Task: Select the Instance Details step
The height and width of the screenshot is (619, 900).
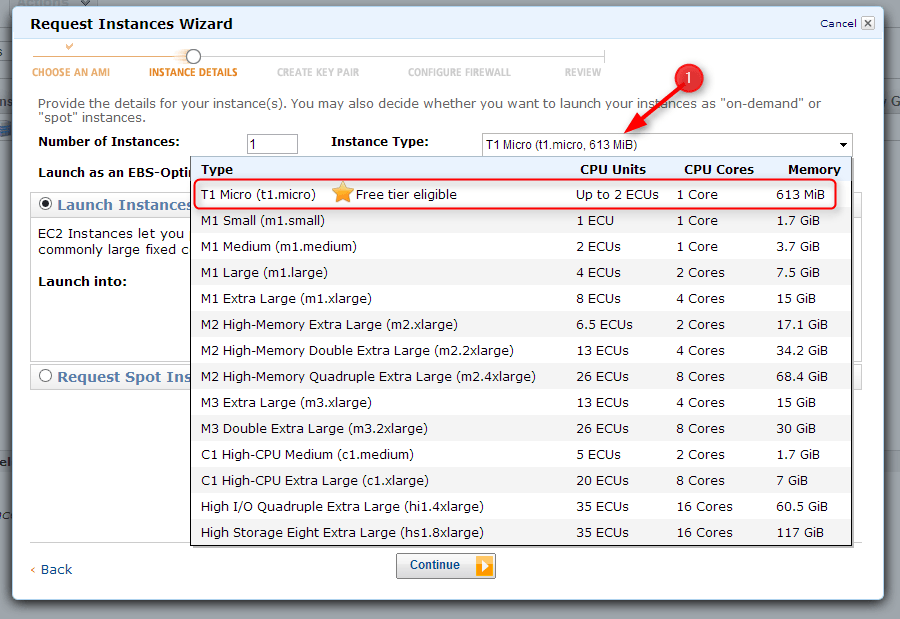Action: 193,72
